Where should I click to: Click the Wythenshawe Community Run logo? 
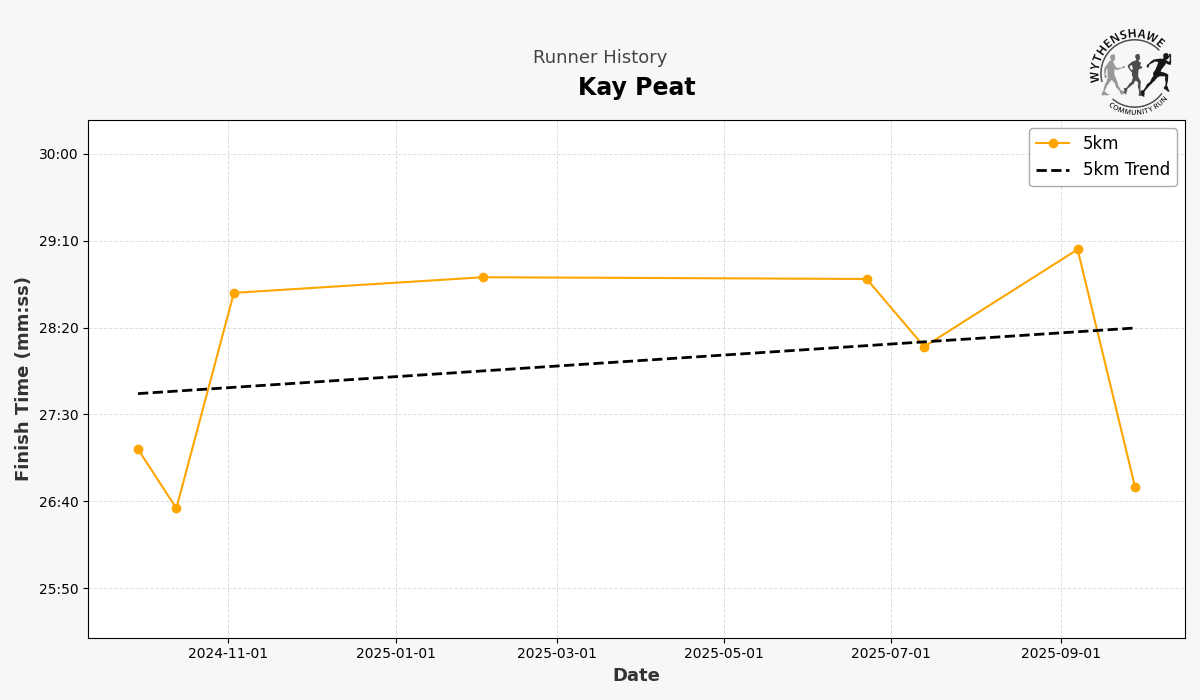click(1131, 70)
